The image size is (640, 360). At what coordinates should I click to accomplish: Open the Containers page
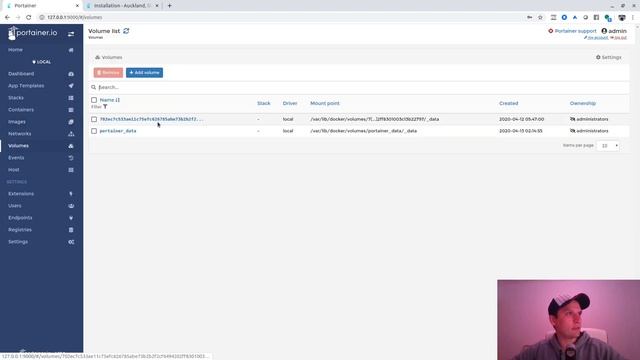coord(21,110)
